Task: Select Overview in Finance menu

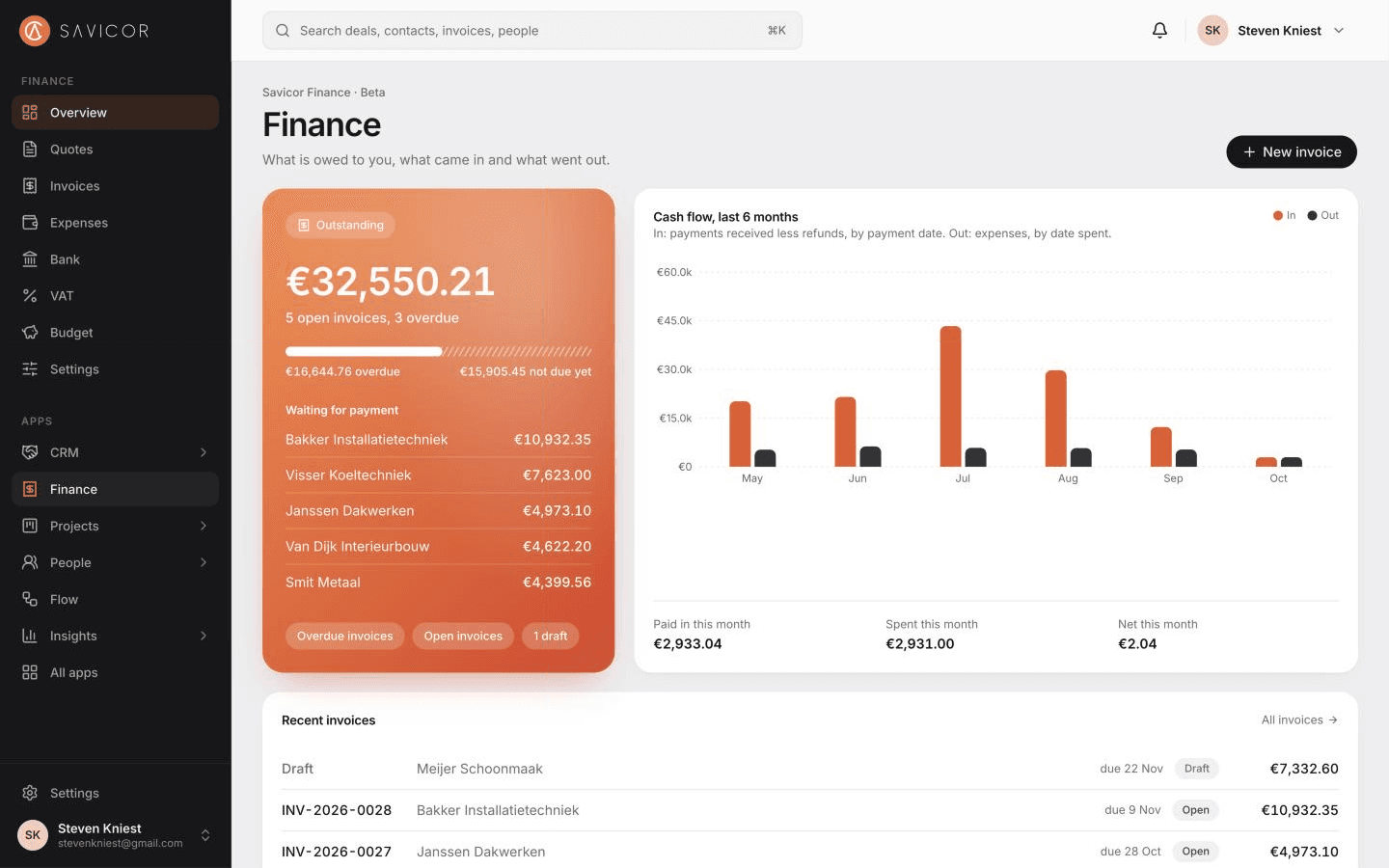Action: 115,113
